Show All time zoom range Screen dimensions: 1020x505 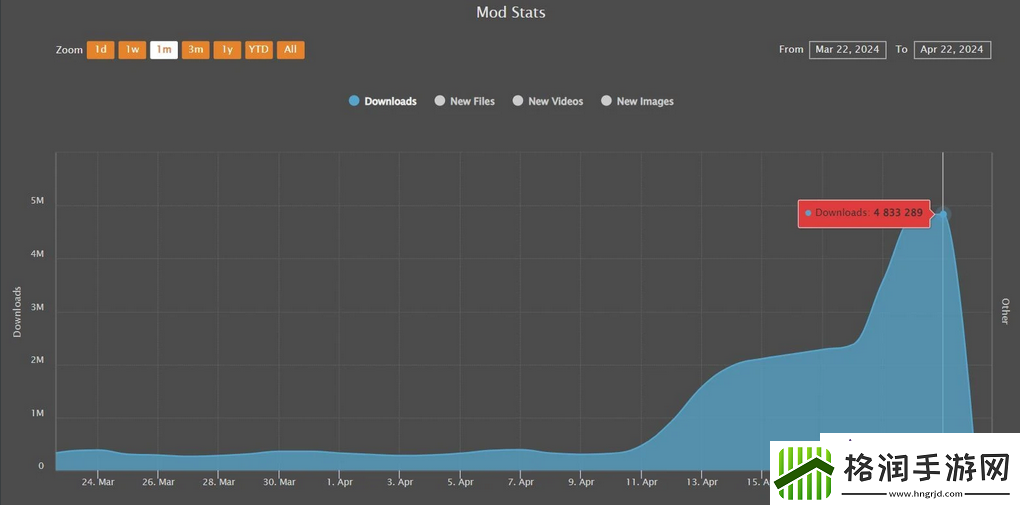[x=290, y=50]
